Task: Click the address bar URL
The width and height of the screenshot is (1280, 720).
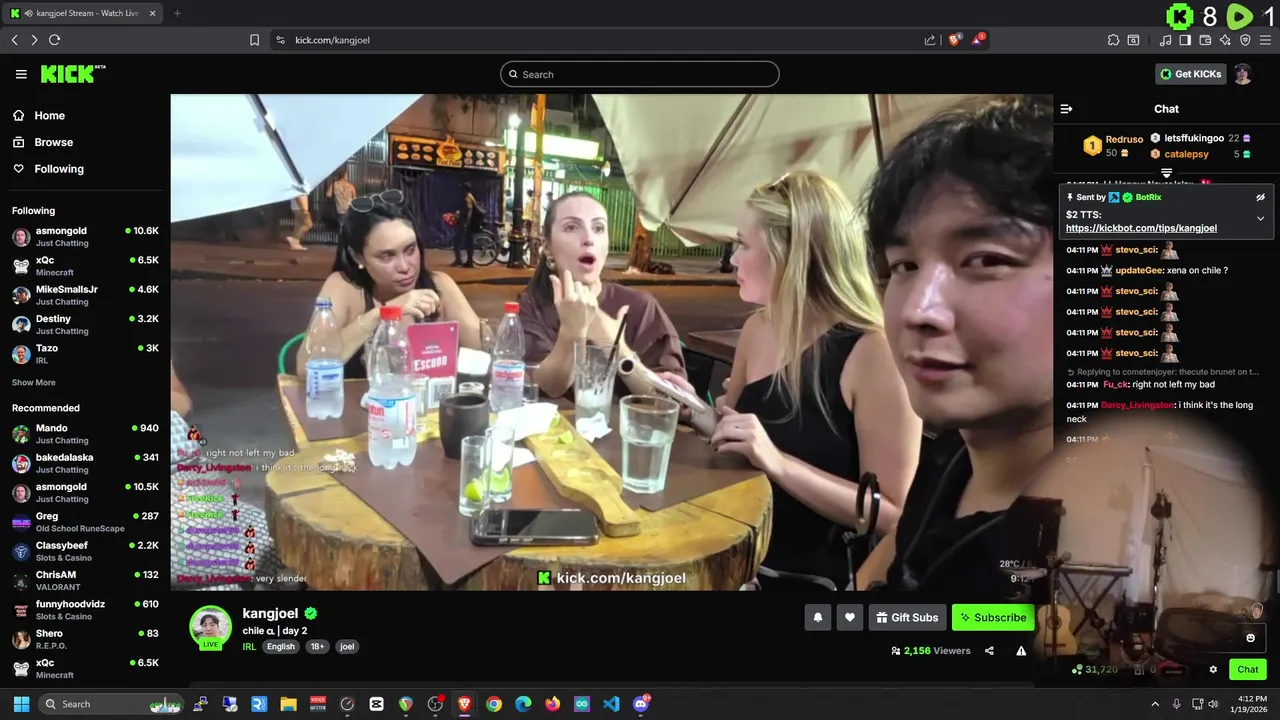Action: (332, 40)
